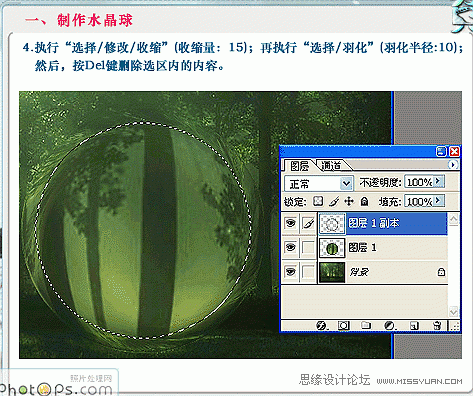This screenshot has height=396, width=473.
Task: Create new fill or adjustment layer icon
Action: pyautogui.click(x=389, y=325)
